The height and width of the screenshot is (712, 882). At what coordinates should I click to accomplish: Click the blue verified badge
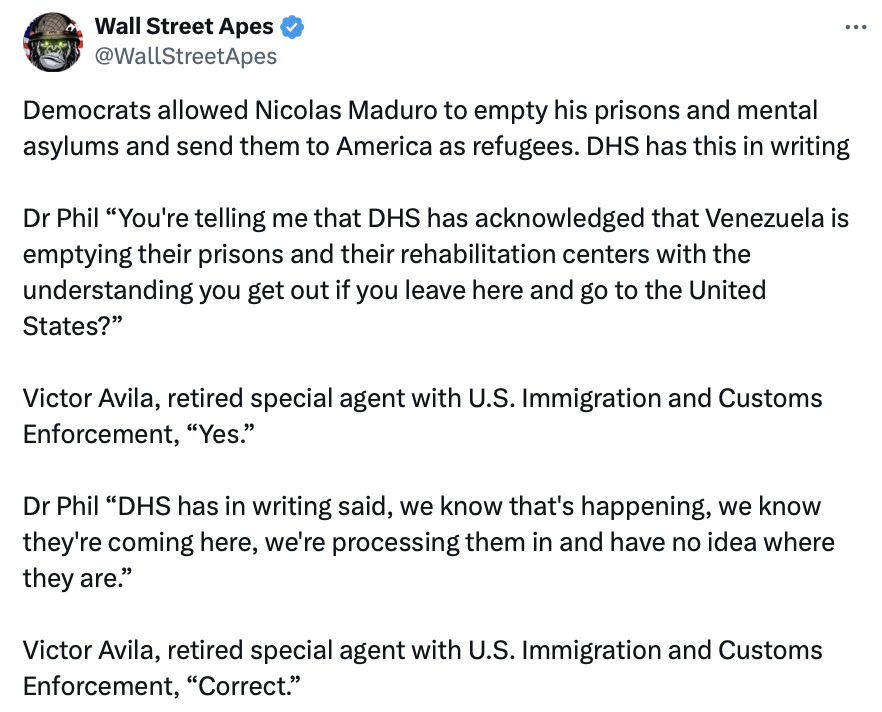click(x=292, y=28)
